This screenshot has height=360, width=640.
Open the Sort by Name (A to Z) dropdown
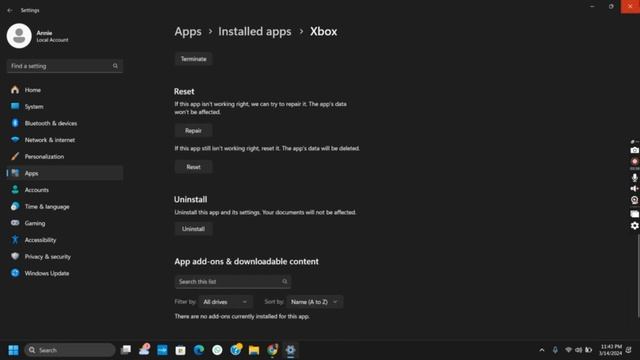tap(314, 302)
